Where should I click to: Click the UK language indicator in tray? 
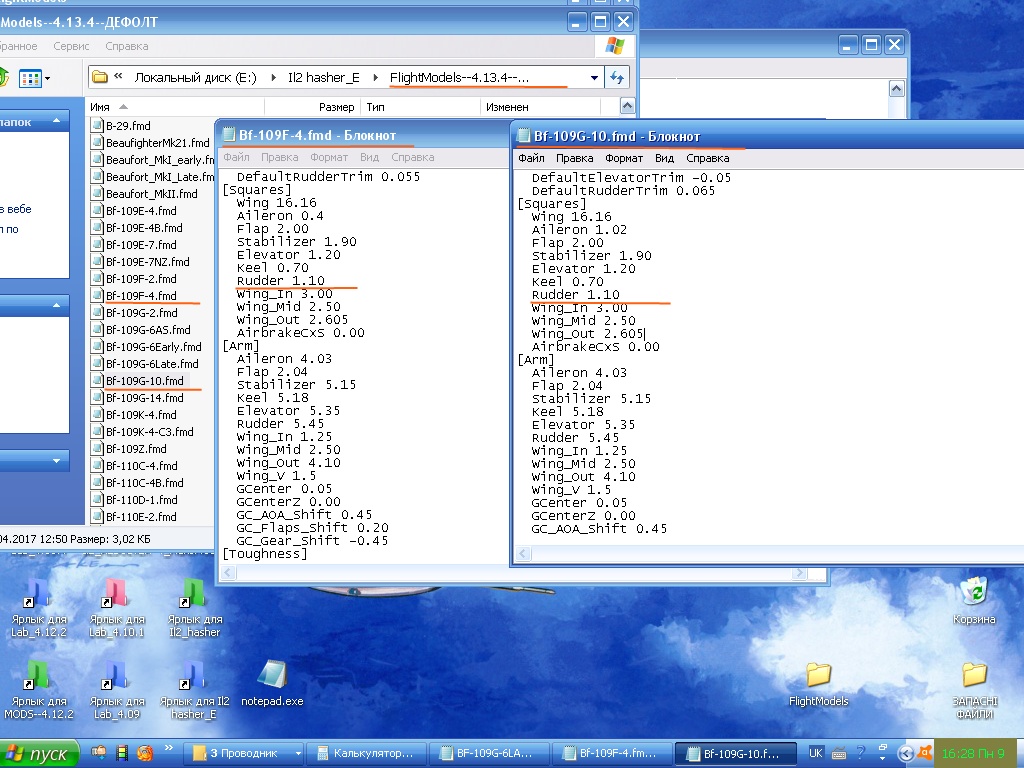tap(815, 753)
